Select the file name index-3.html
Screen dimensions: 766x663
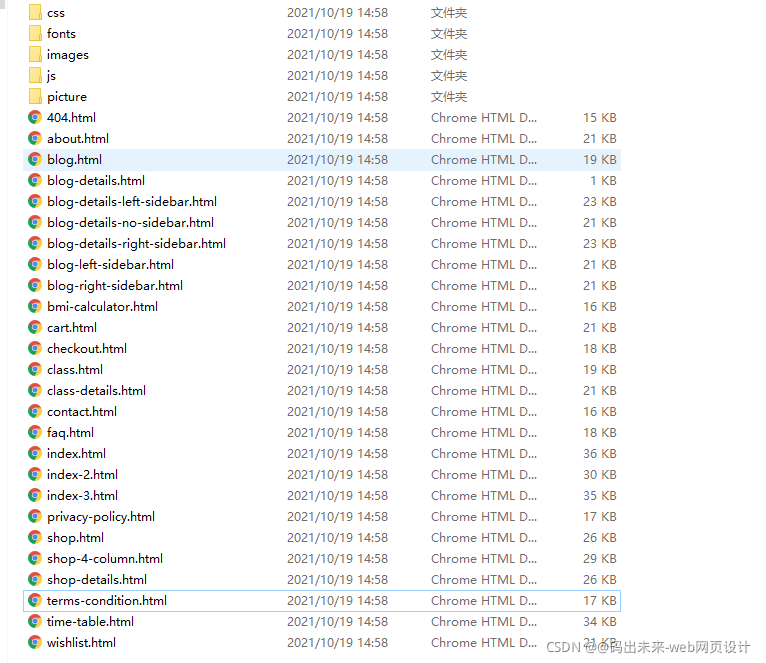(82, 496)
